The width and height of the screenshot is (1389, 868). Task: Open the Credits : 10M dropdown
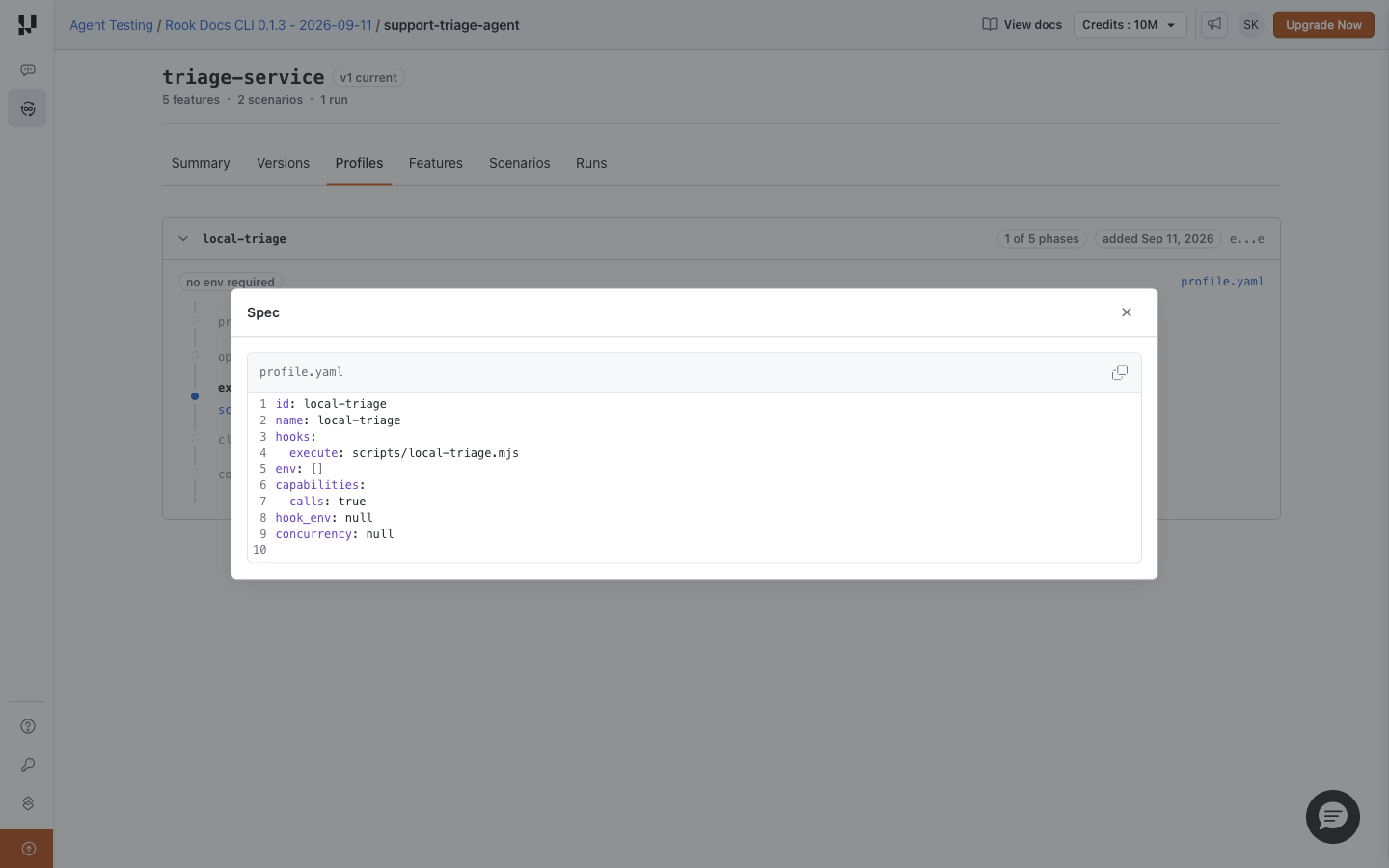point(1130,25)
